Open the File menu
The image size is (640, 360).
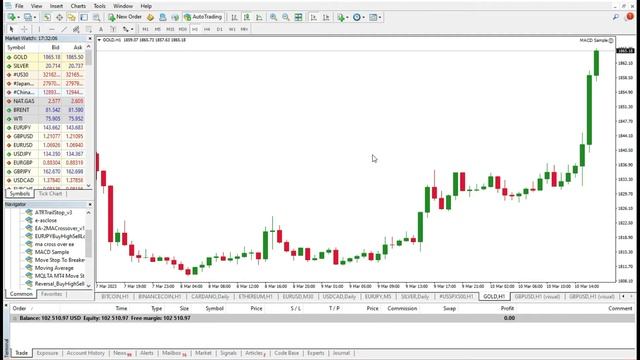[x=19, y=6]
